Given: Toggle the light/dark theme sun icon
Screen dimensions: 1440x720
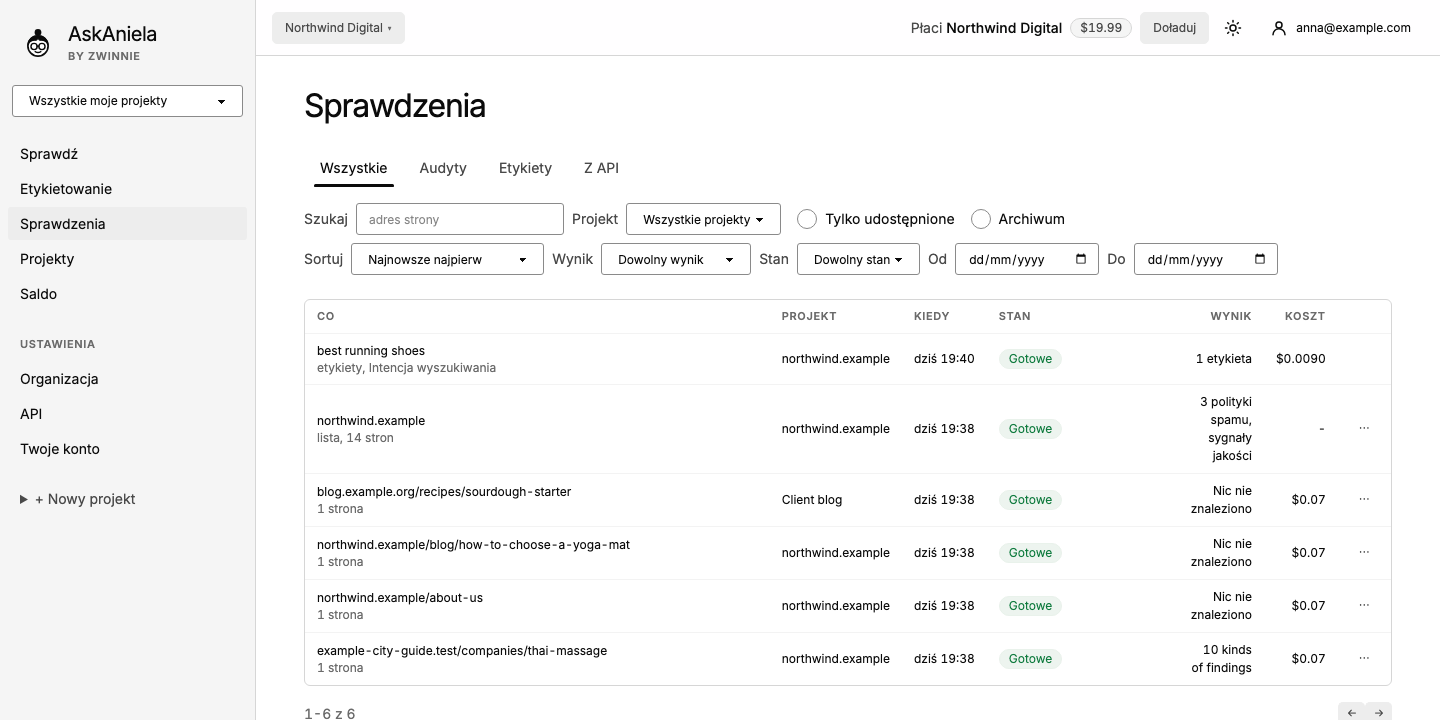Looking at the screenshot, I should tap(1233, 28).
